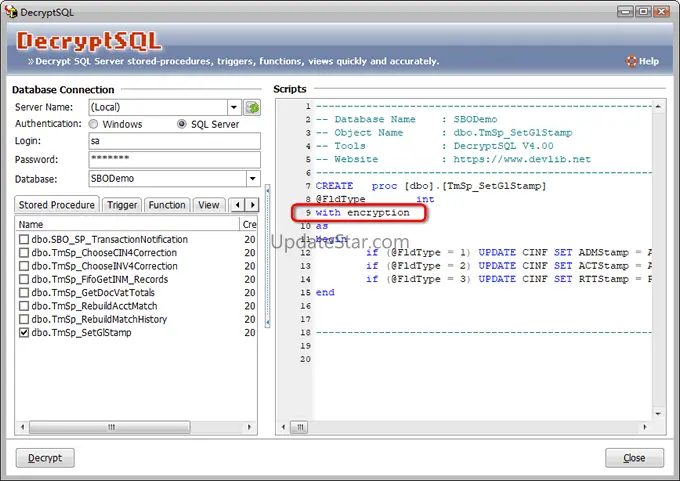Expand the Server Name dropdown
This screenshot has height=481, width=680.
pos(233,107)
